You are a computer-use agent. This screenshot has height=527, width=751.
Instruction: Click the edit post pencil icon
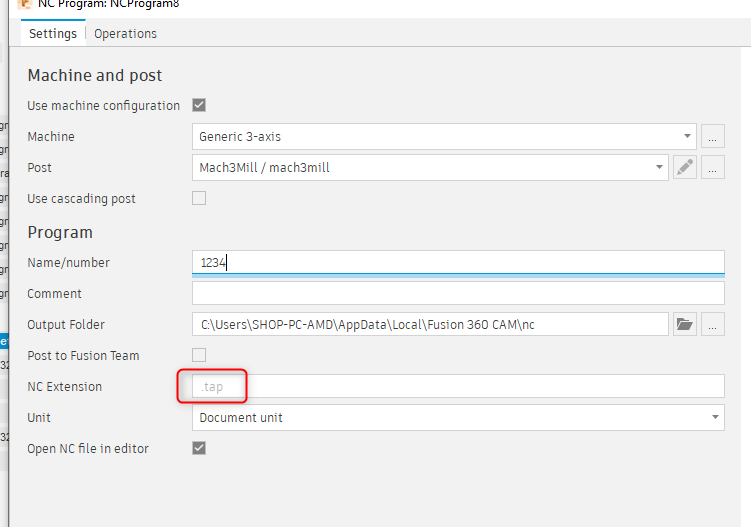685,168
